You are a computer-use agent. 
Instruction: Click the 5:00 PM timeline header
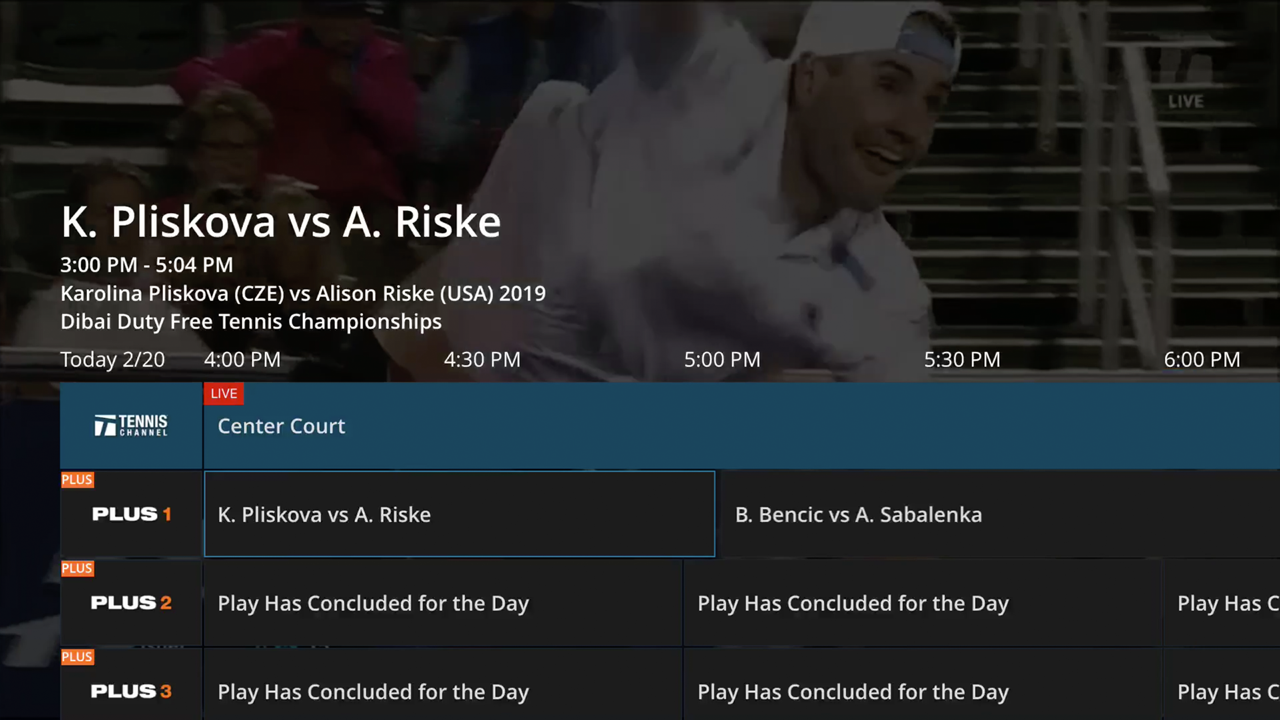click(722, 359)
